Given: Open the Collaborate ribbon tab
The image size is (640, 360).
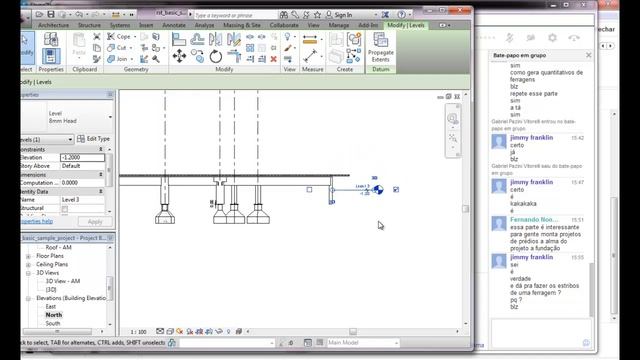Looking at the screenshot, I should tap(284, 25).
